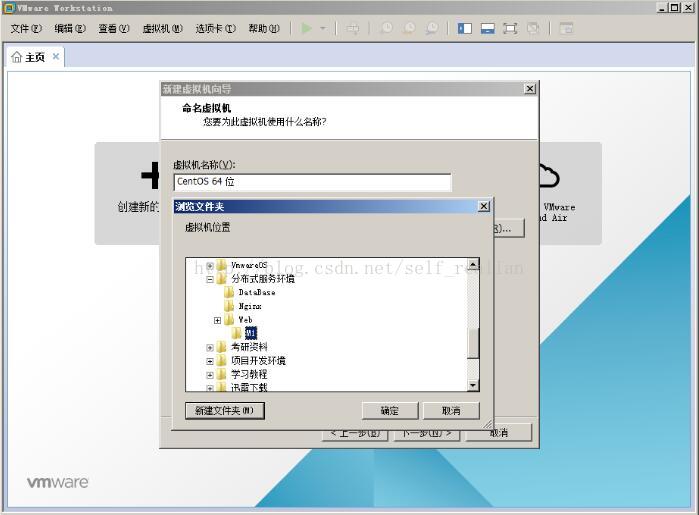
Task: Close the 新建虚拟机向导 dialog
Action: coord(530,89)
